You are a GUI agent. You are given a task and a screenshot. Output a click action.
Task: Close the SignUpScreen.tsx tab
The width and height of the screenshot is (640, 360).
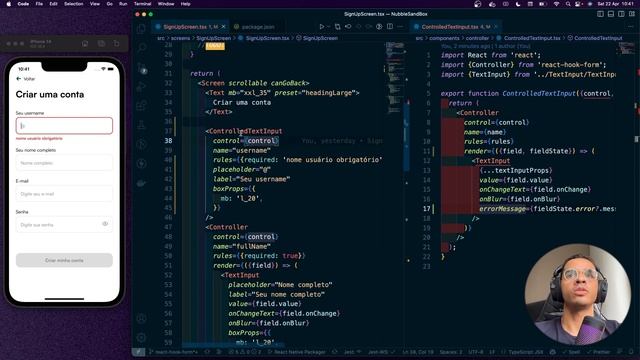223,27
